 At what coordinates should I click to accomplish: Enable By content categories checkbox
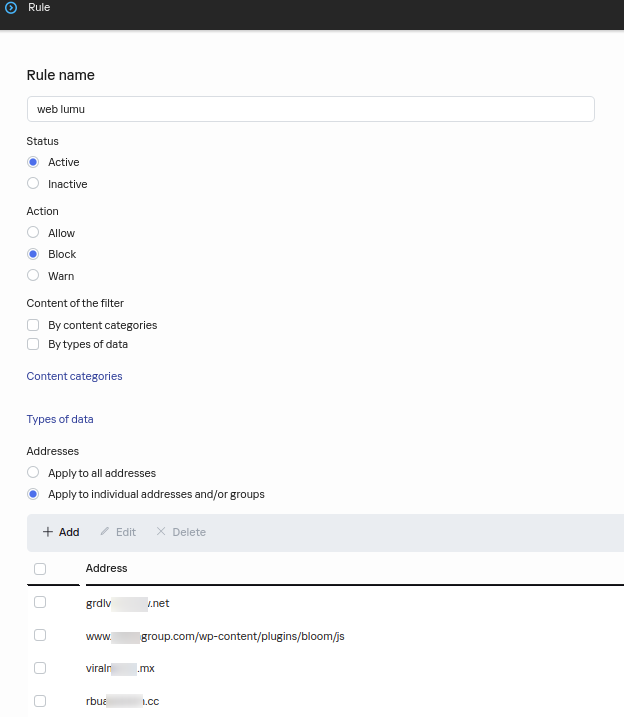click(x=33, y=325)
